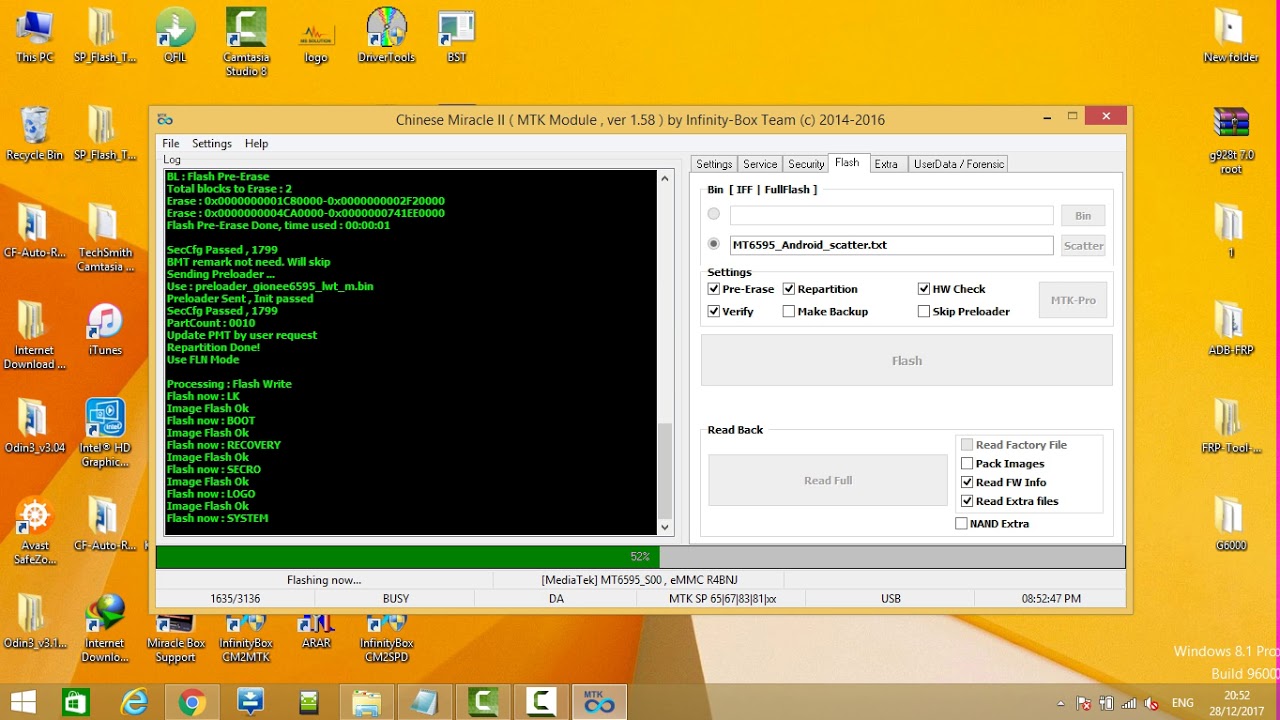Click the ENG input language indicator
Screen dimensions: 1280x720
point(1183,704)
